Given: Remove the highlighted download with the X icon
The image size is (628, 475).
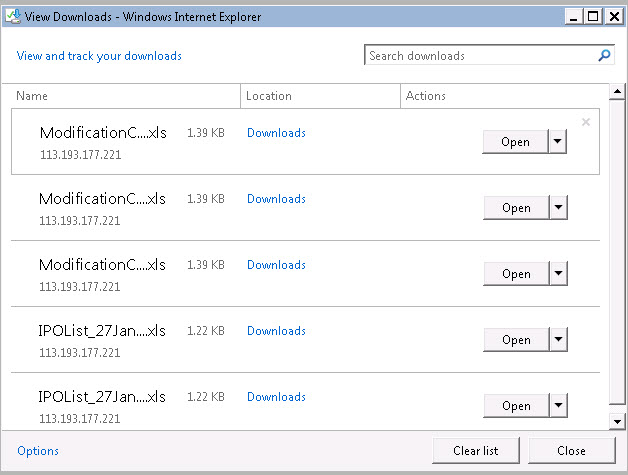Looking at the screenshot, I should click(x=586, y=122).
